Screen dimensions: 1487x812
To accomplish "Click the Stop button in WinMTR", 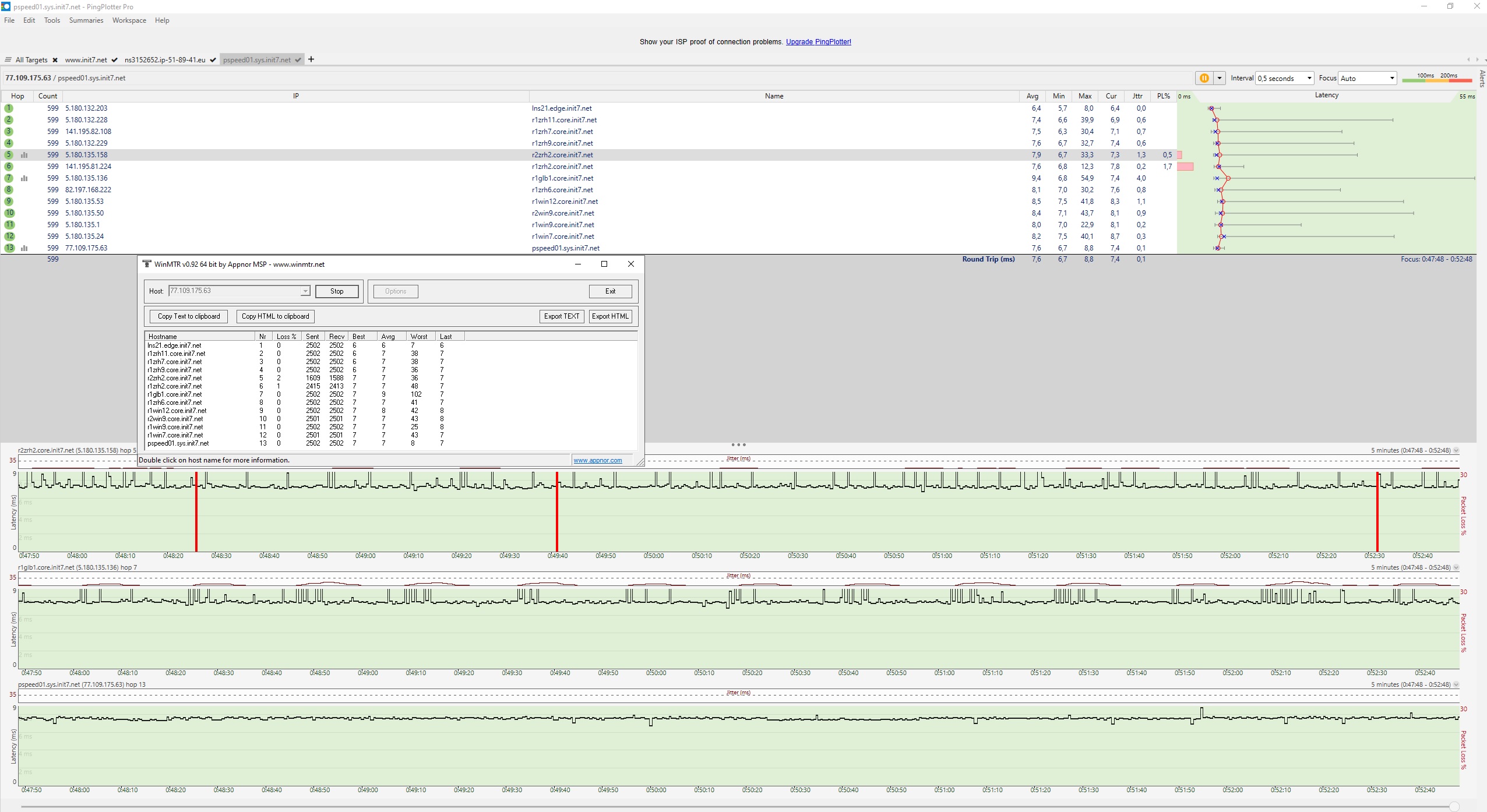I will [337, 291].
